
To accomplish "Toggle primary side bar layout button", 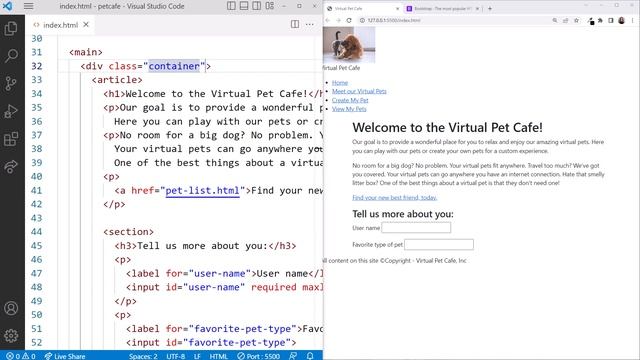I will click(231, 6).
